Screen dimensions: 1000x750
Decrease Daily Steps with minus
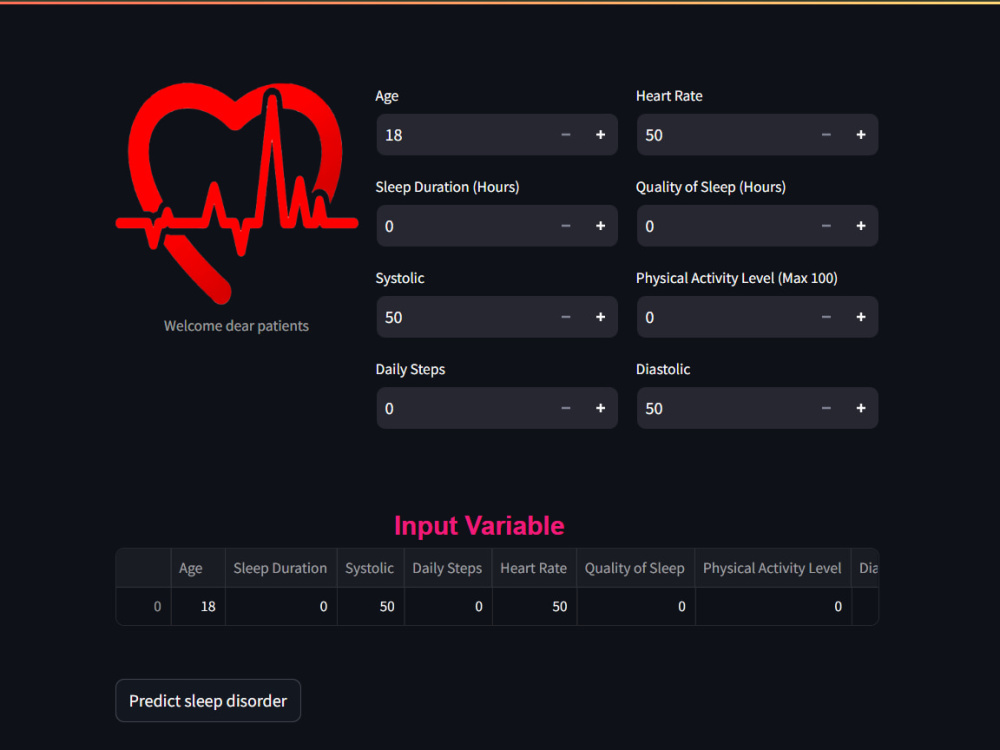[x=566, y=408]
